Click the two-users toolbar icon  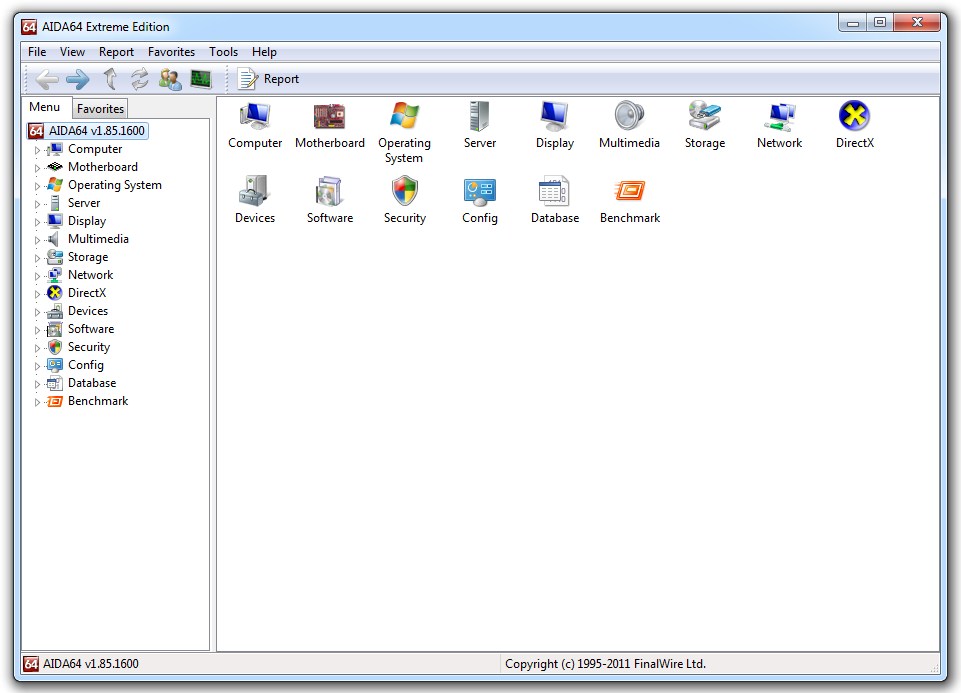pyautogui.click(x=170, y=79)
